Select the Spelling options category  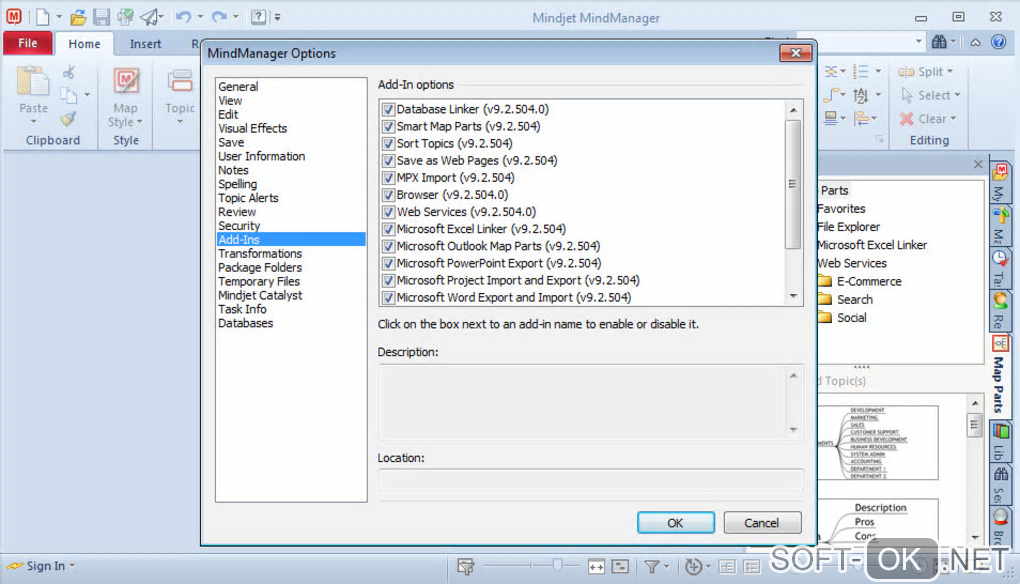click(237, 184)
